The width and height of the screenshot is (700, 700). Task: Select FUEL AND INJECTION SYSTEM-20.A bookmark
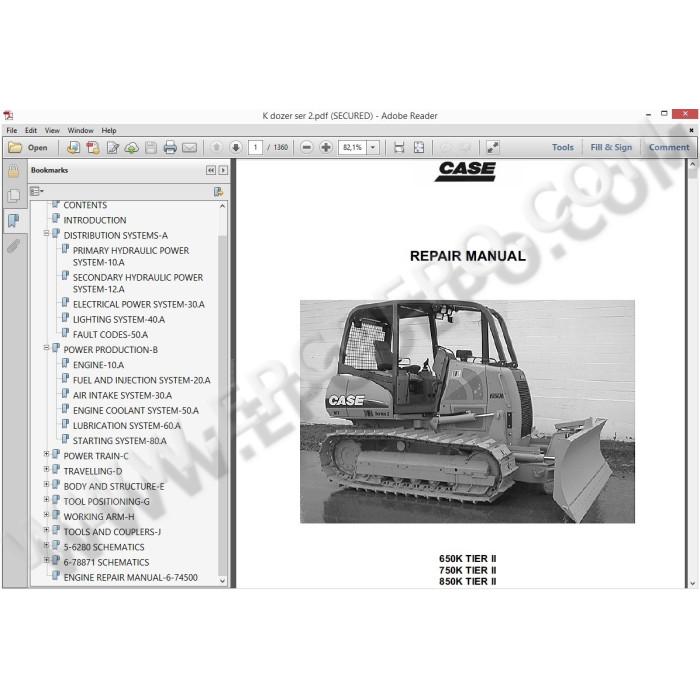pos(142,380)
